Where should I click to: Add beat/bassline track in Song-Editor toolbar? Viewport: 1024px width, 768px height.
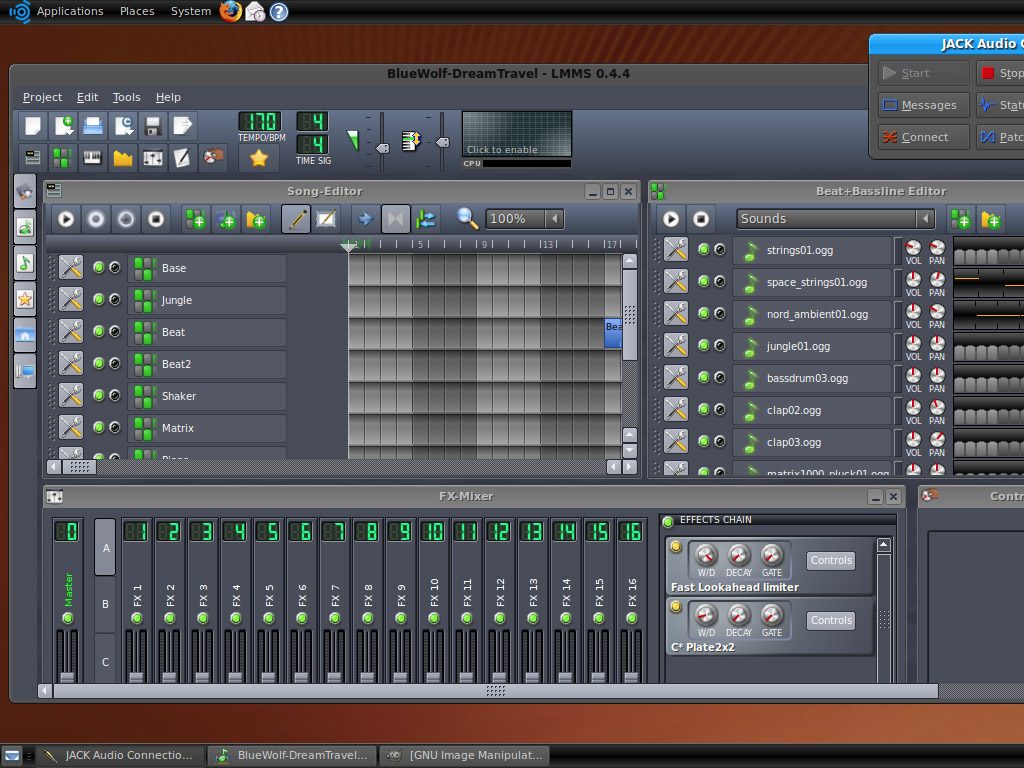[x=196, y=219]
